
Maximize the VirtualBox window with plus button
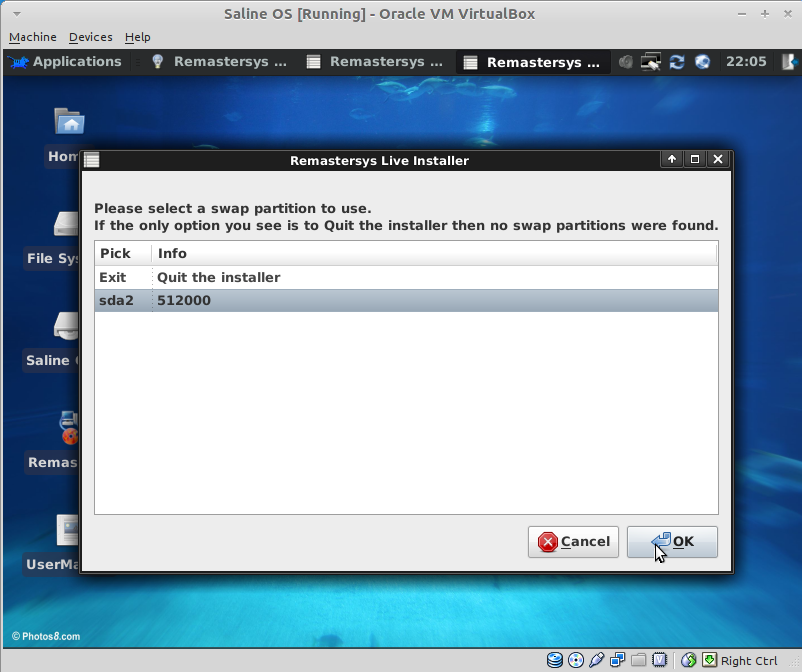click(x=765, y=14)
